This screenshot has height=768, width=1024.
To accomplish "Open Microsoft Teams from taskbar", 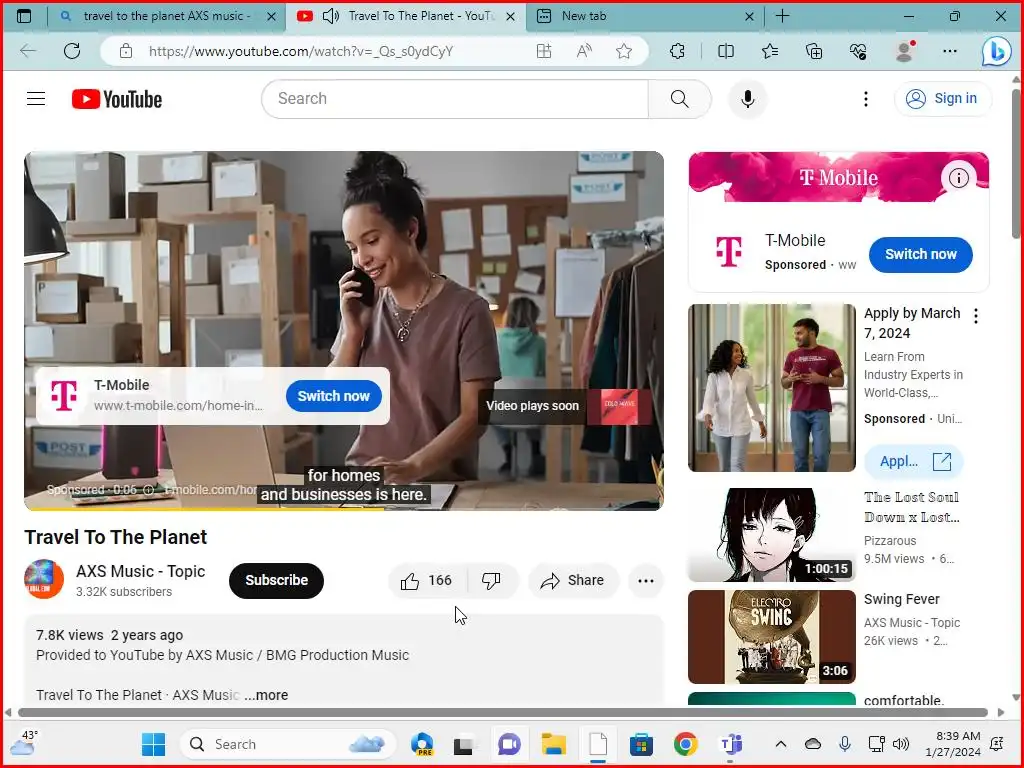I will tap(730, 744).
